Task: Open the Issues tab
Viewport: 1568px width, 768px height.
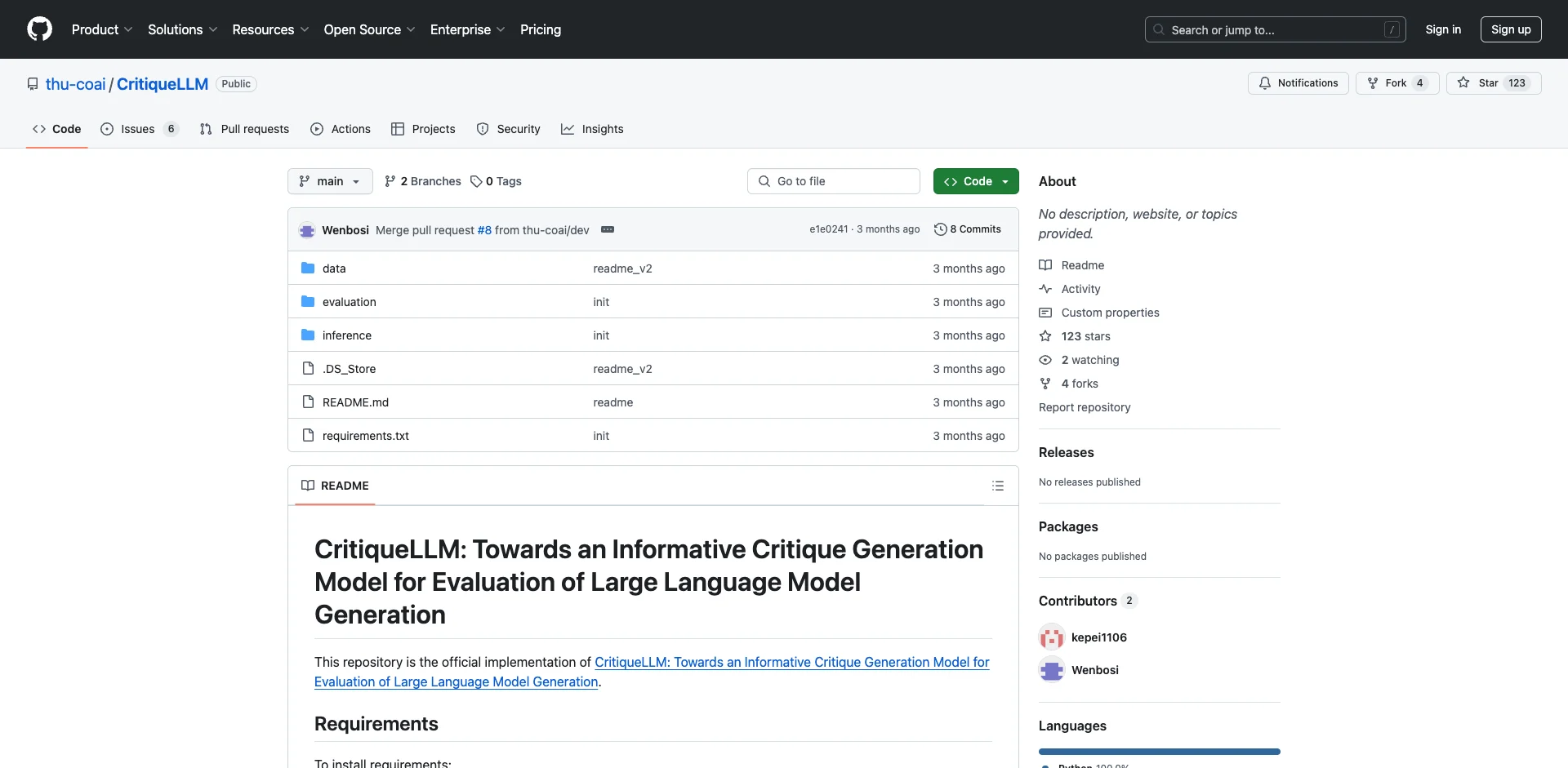Action: (139, 129)
